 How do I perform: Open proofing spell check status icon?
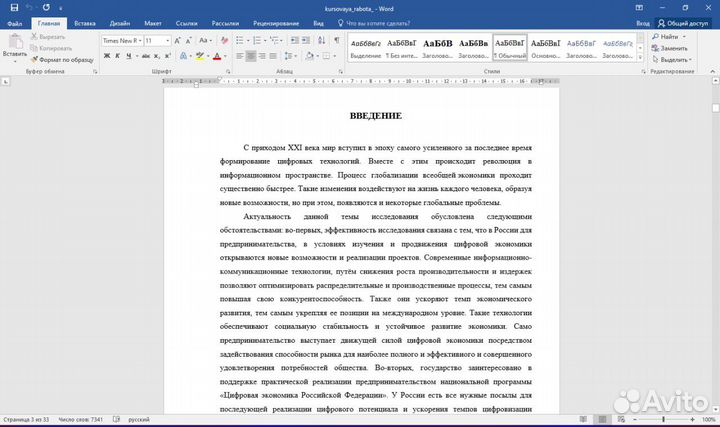click(116, 419)
